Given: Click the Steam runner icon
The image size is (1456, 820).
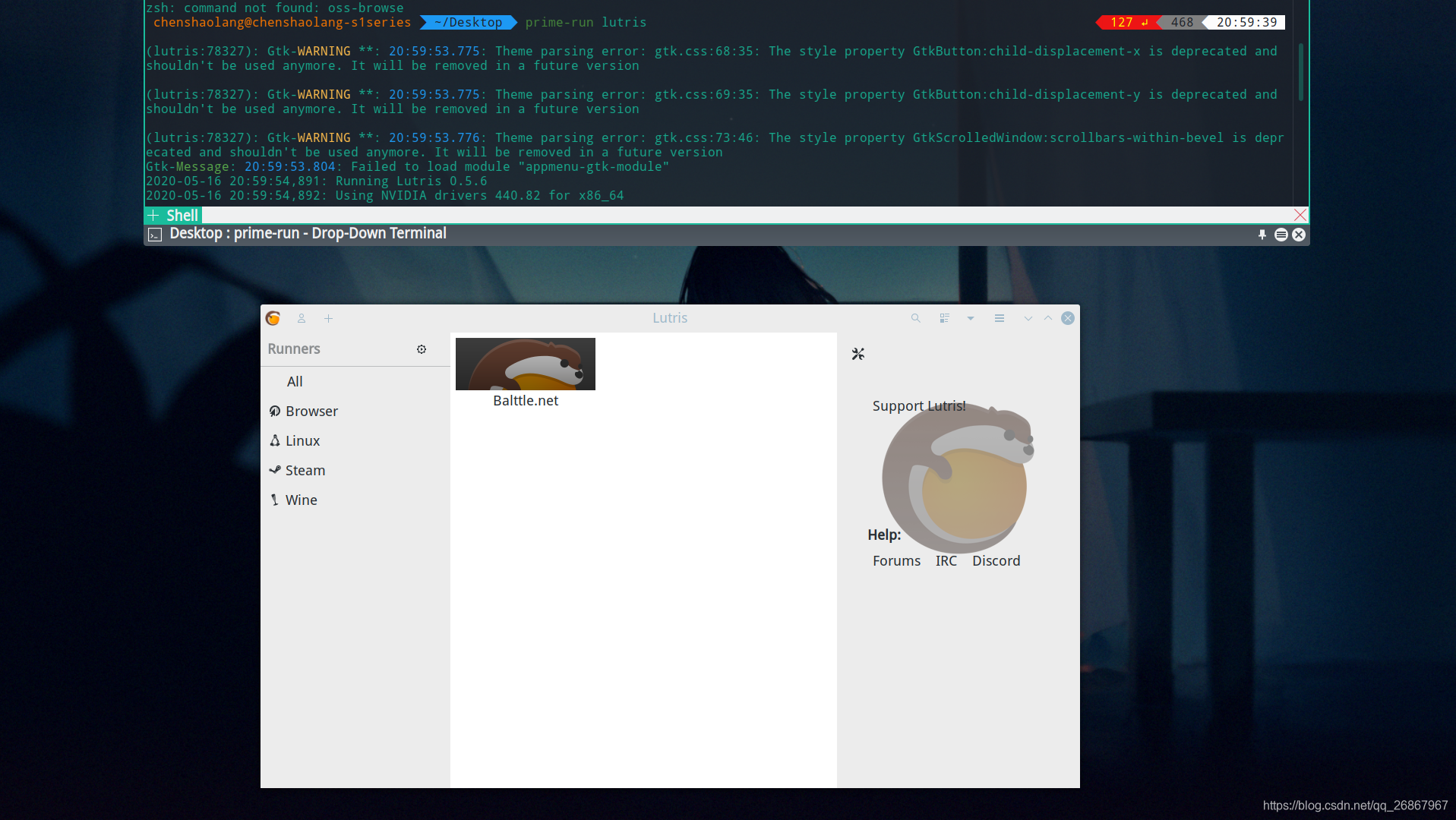Looking at the screenshot, I should coord(275,471).
